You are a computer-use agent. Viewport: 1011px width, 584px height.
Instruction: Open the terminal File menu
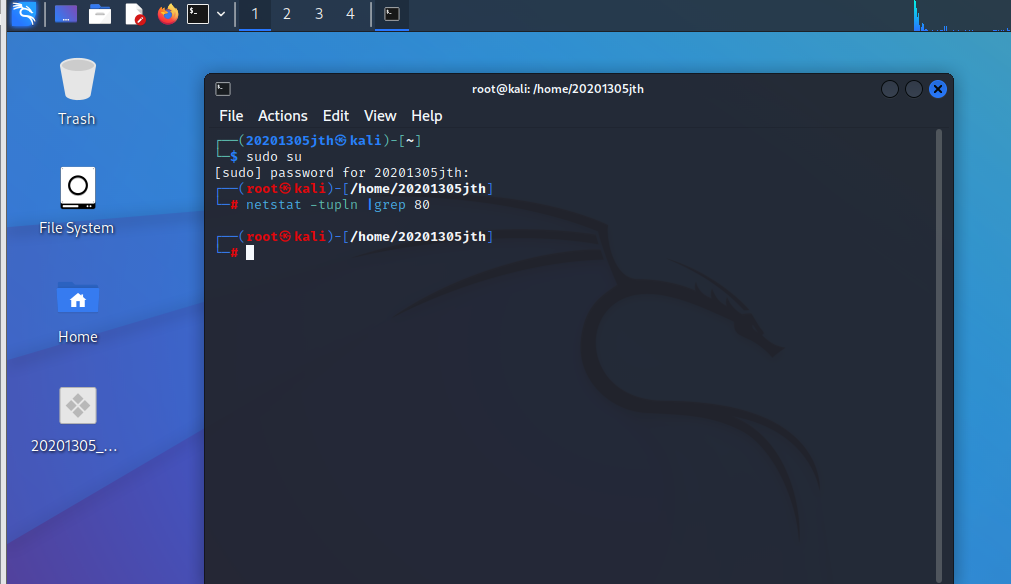(x=231, y=116)
